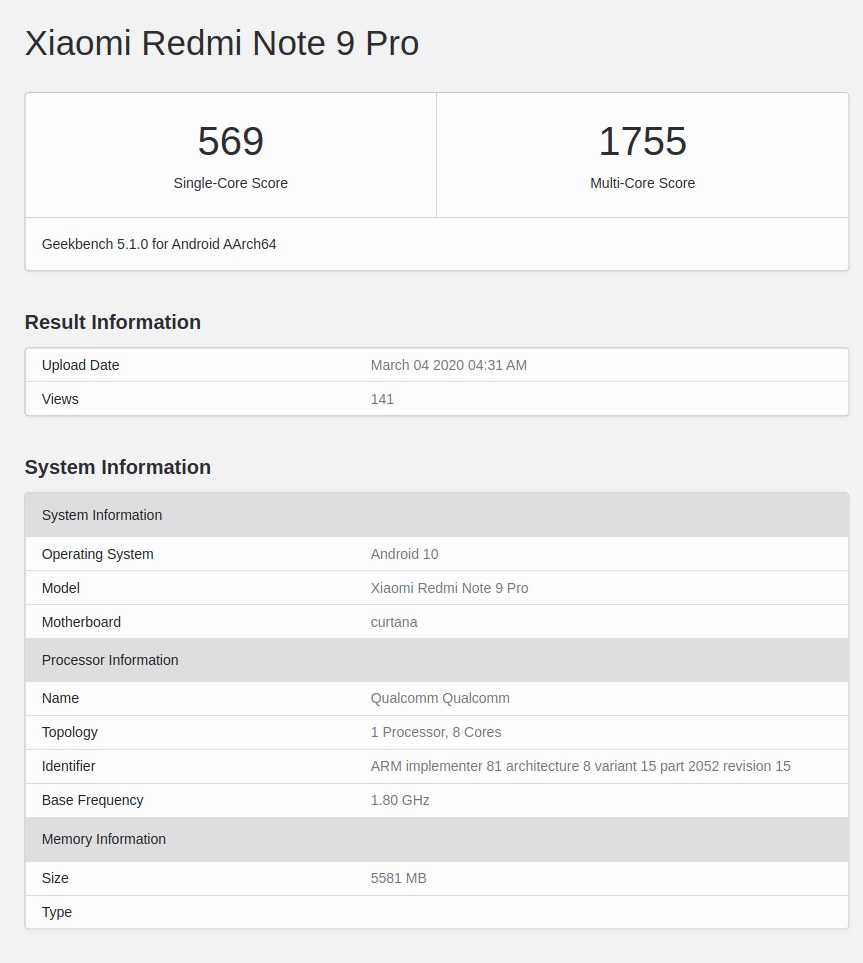
Task: Click the Processor Information table header
Action: coord(437,660)
